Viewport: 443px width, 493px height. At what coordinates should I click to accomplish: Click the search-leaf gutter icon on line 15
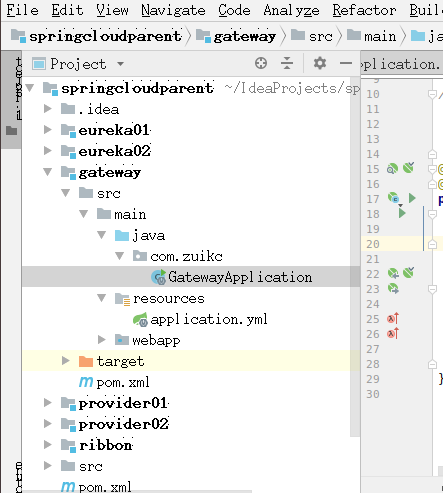392,169
